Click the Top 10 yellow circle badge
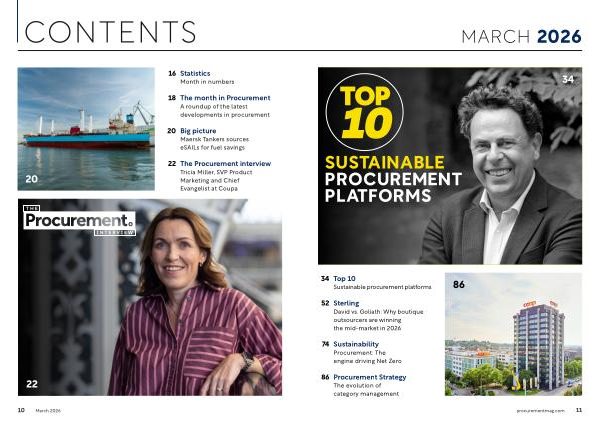600x424 pixels. [370, 109]
